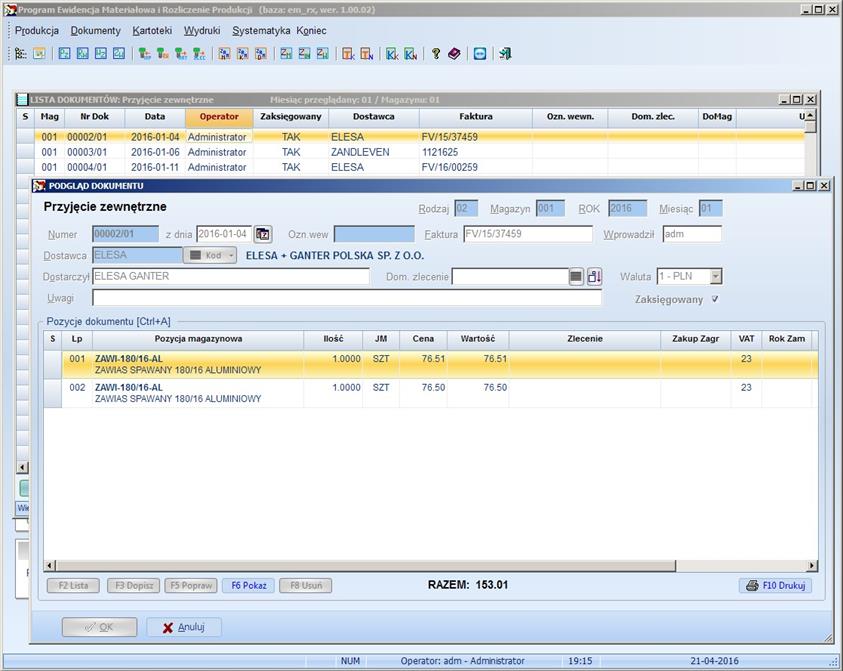The image size is (843, 671).
Task: Open the purple book manual icon
Action: tap(454, 54)
